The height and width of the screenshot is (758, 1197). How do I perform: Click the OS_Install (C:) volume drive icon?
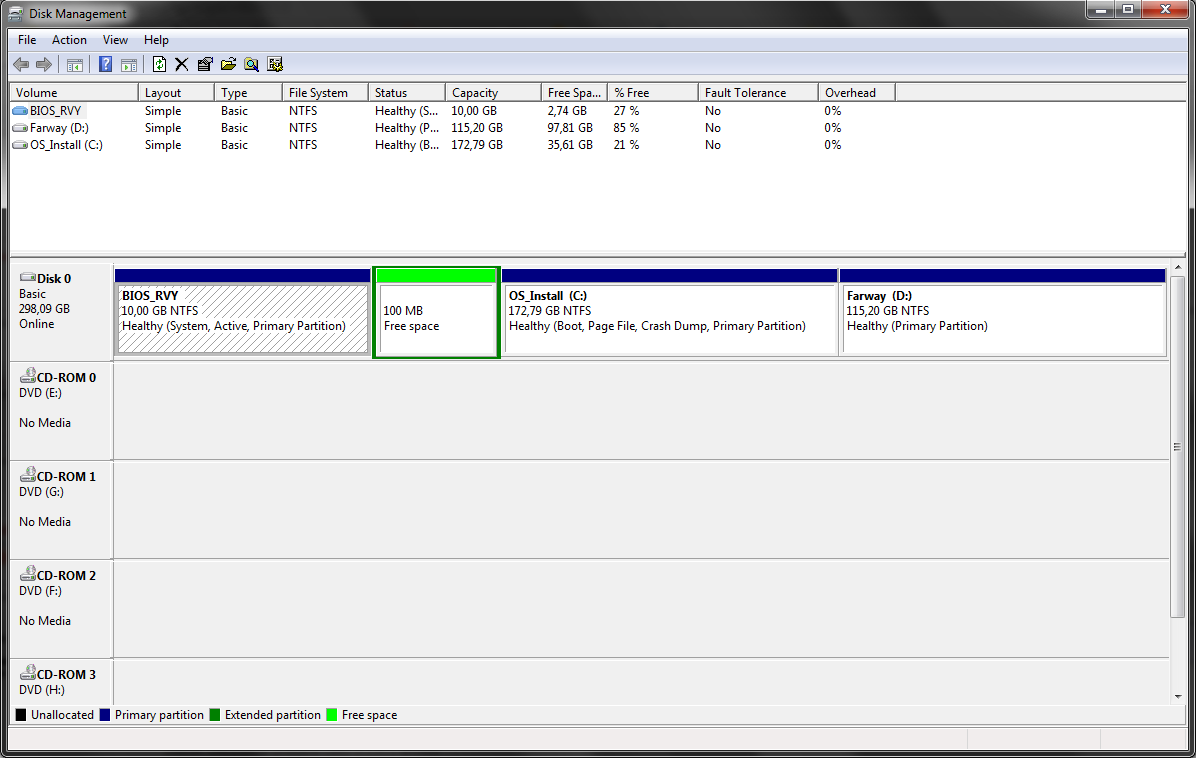tap(21, 144)
